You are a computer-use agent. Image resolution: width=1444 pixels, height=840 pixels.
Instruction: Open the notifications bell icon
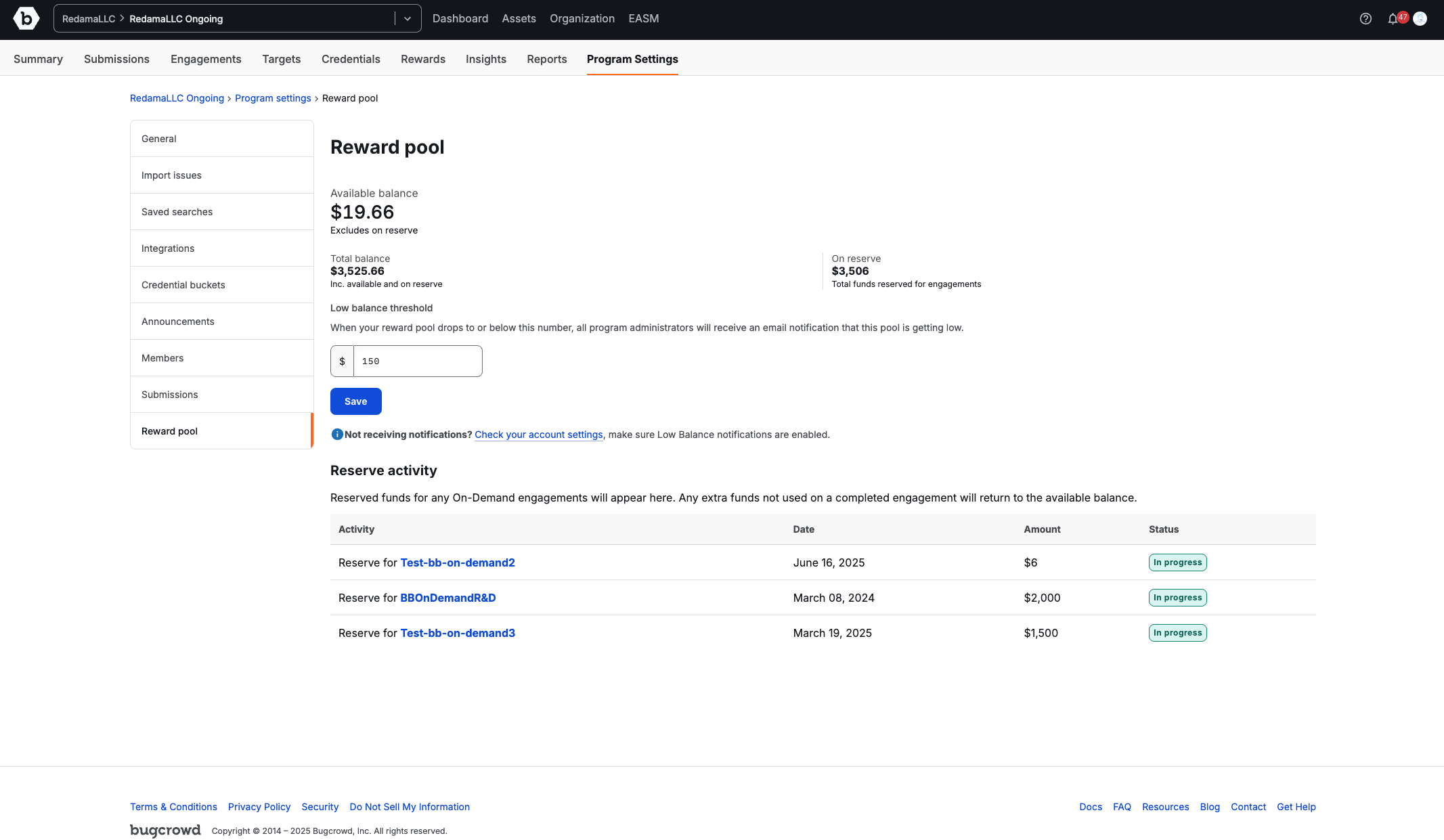[x=1393, y=19]
